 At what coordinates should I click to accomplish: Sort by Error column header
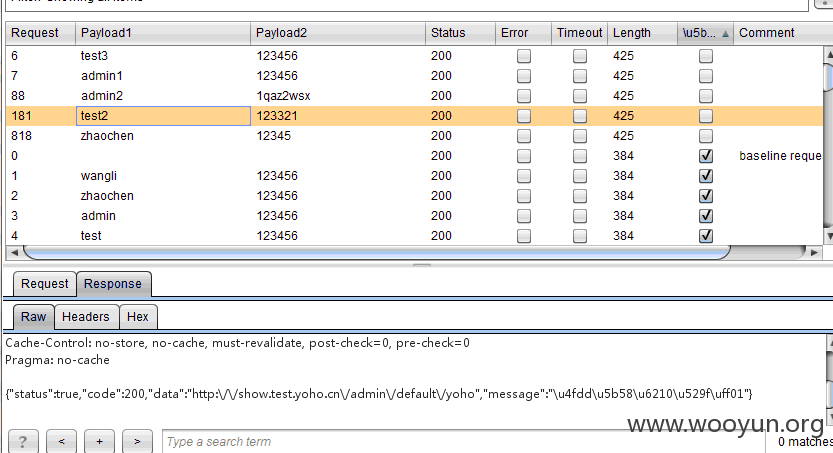point(523,33)
